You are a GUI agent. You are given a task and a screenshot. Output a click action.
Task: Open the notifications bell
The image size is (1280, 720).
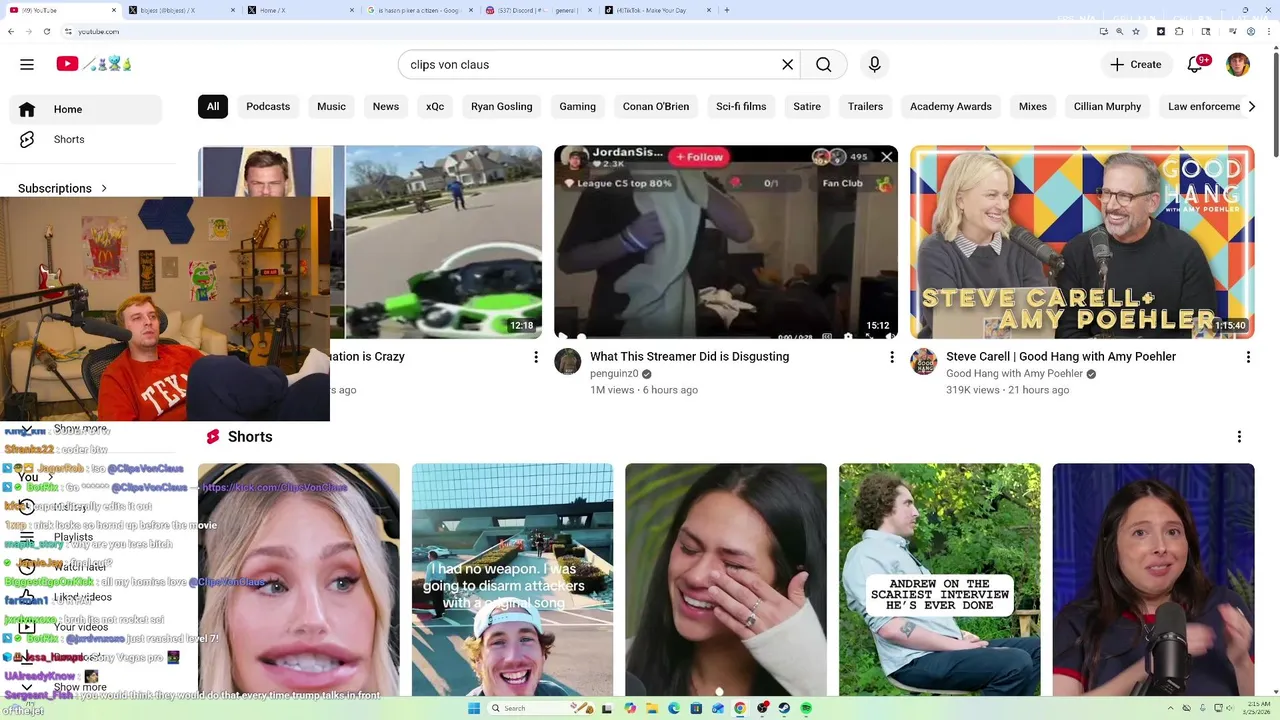1196,64
